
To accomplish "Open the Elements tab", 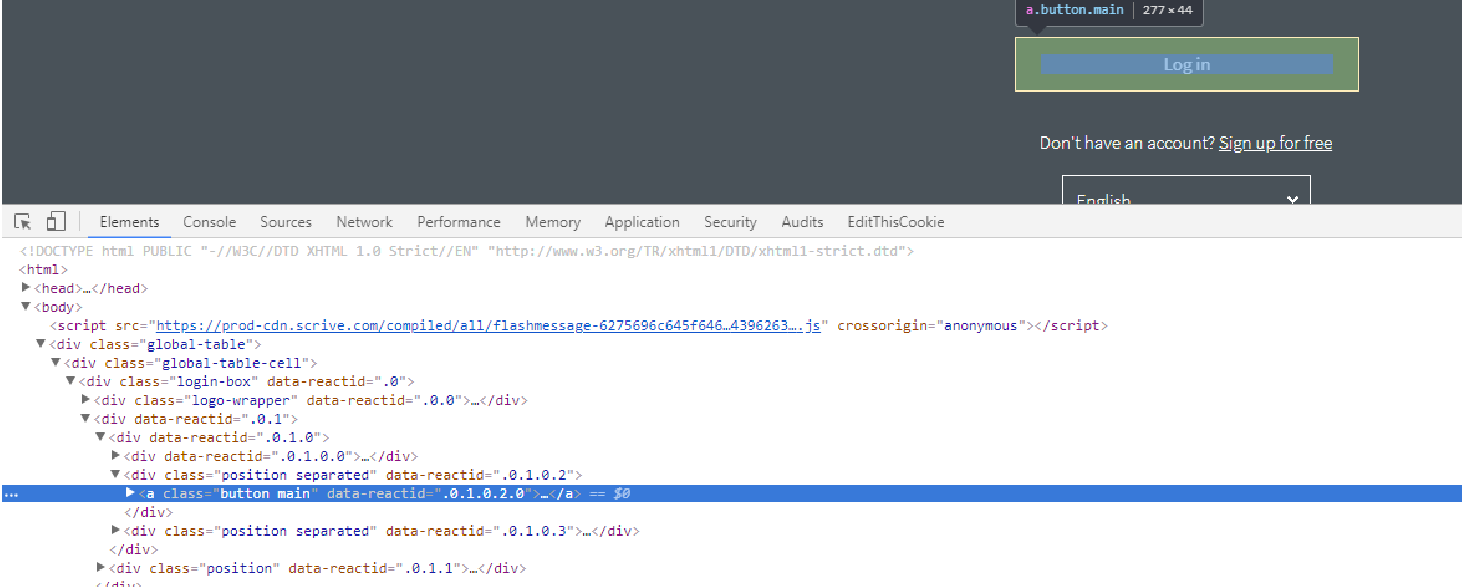I will coord(129,222).
